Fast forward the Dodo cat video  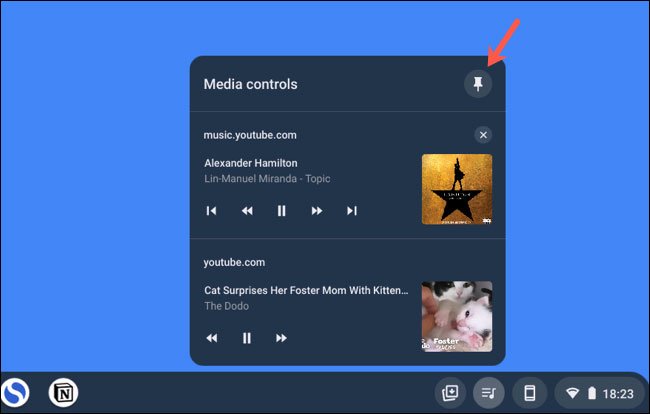pos(282,339)
